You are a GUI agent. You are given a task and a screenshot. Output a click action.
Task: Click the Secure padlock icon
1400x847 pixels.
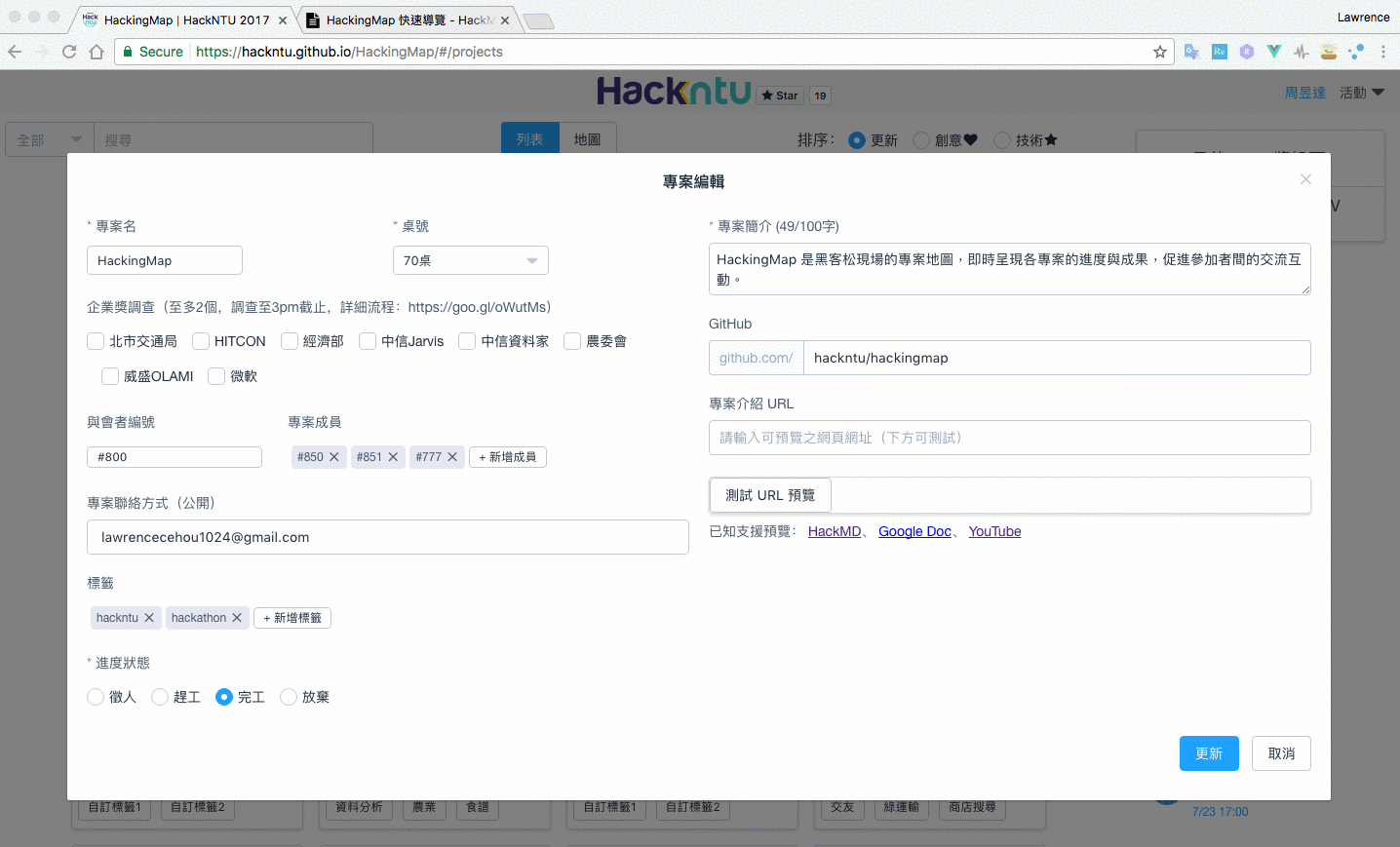coord(128,52)
